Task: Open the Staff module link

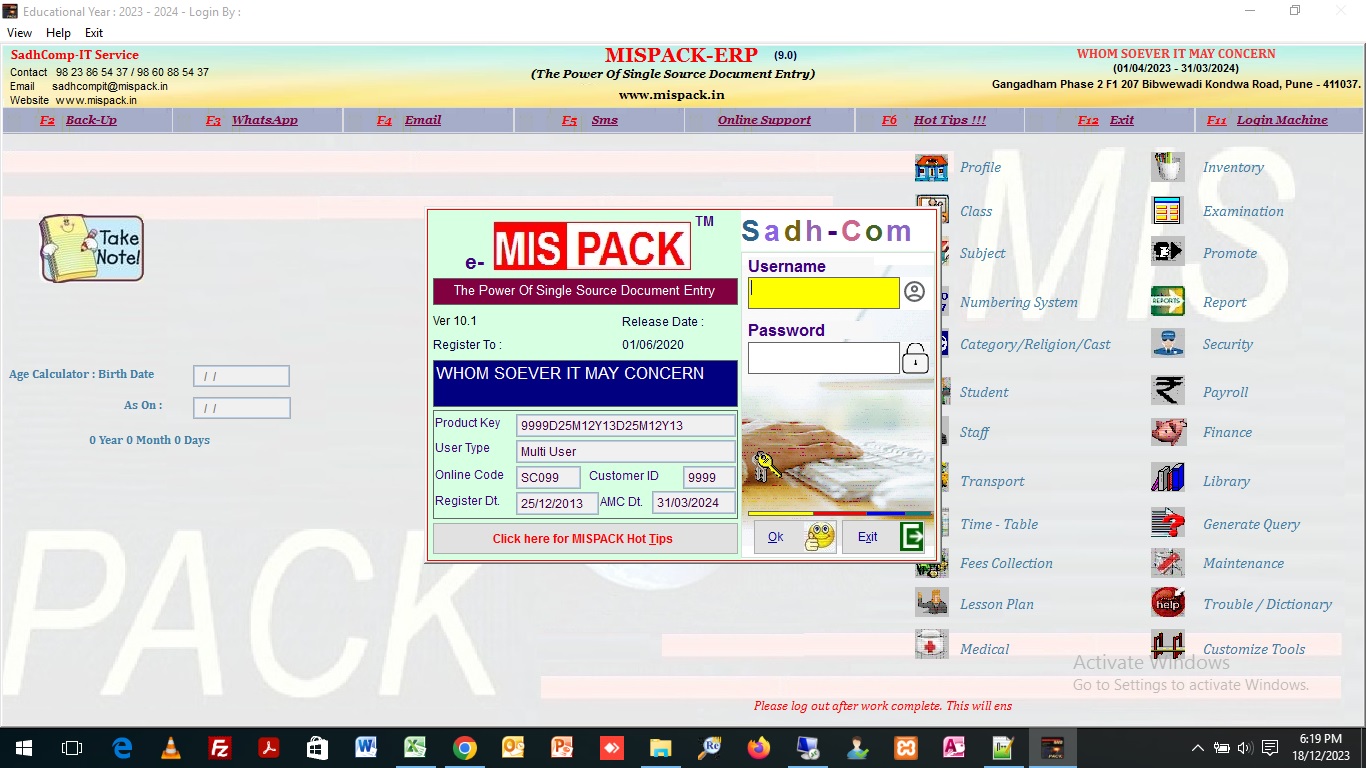Action: click(974, 432)
